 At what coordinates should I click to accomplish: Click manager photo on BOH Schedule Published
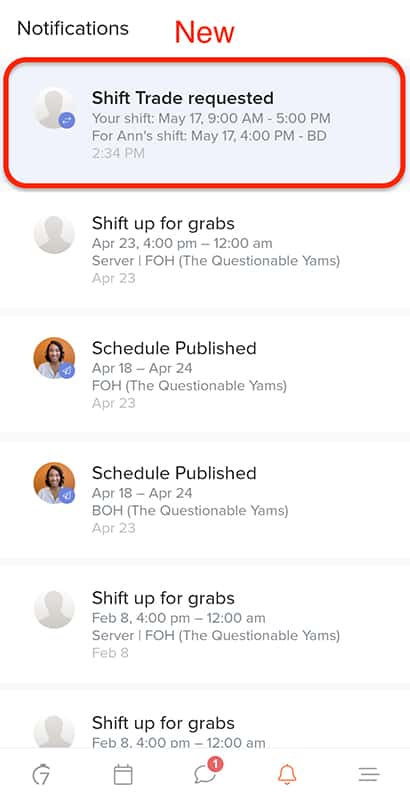(x=54, y=483)
